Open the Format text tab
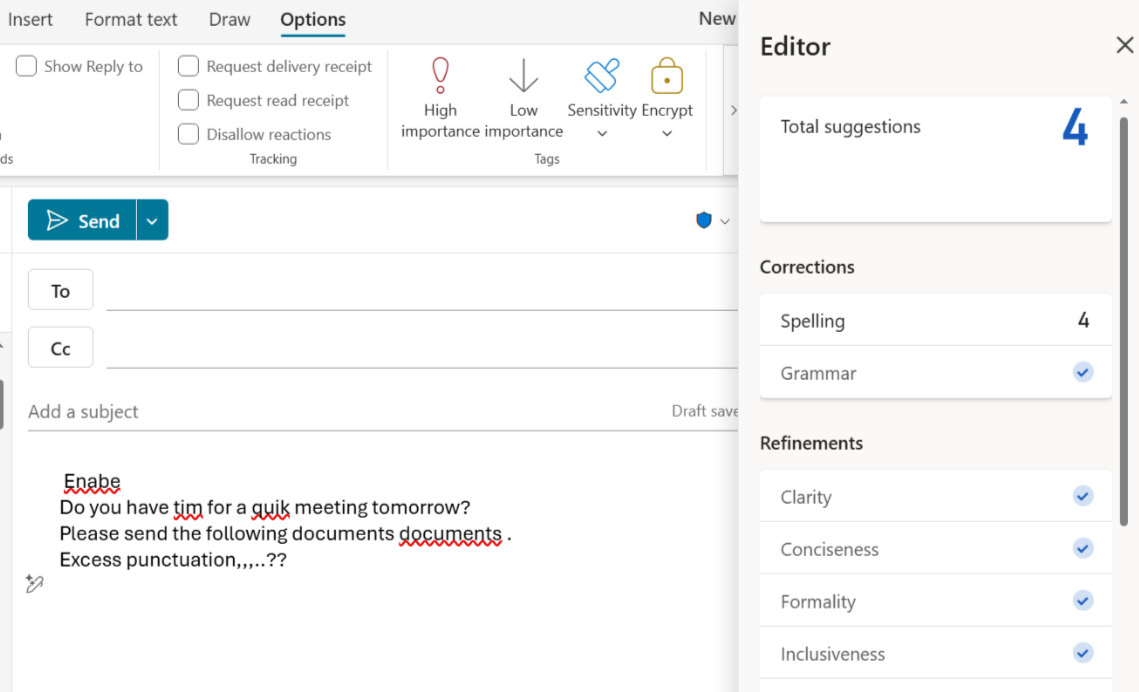The width and height of the screenshot is (1139, 692). [x=131, y=19]
